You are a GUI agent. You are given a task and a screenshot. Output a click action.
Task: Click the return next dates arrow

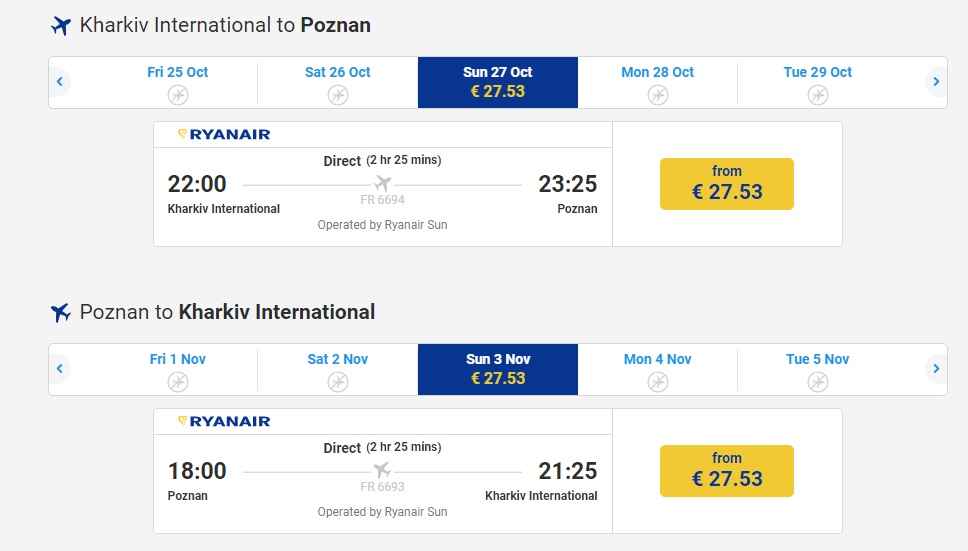point(936,369)
